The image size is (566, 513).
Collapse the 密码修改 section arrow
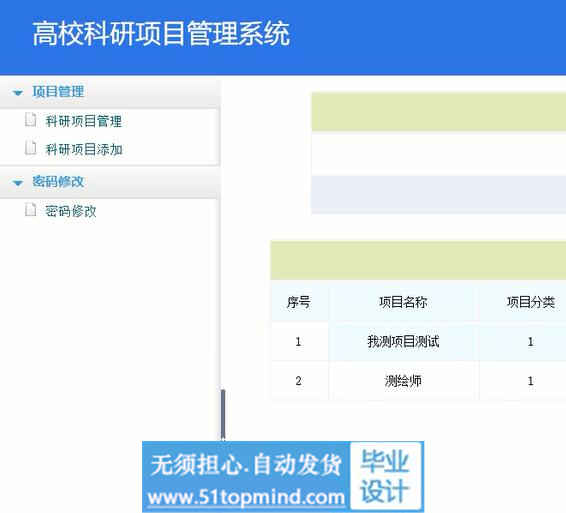pos(17,183)
